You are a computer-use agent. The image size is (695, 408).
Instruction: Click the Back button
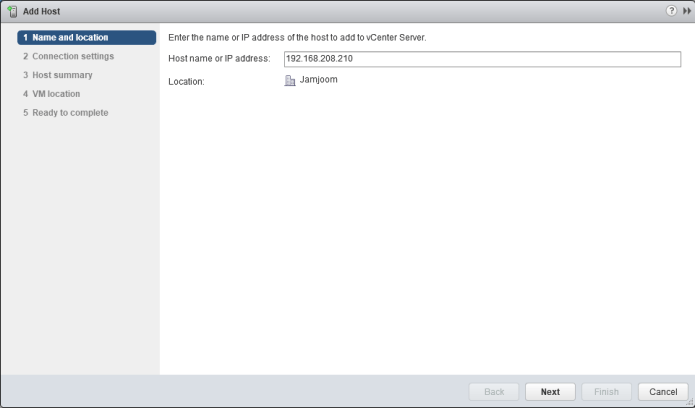tap(494, 391)
